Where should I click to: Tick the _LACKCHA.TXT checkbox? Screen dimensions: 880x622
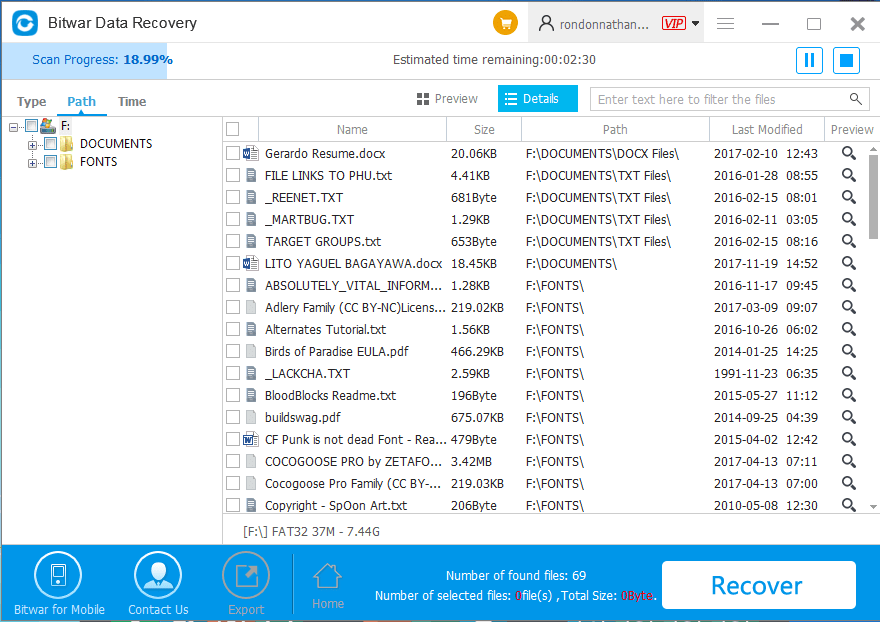[x=232, y=373]
